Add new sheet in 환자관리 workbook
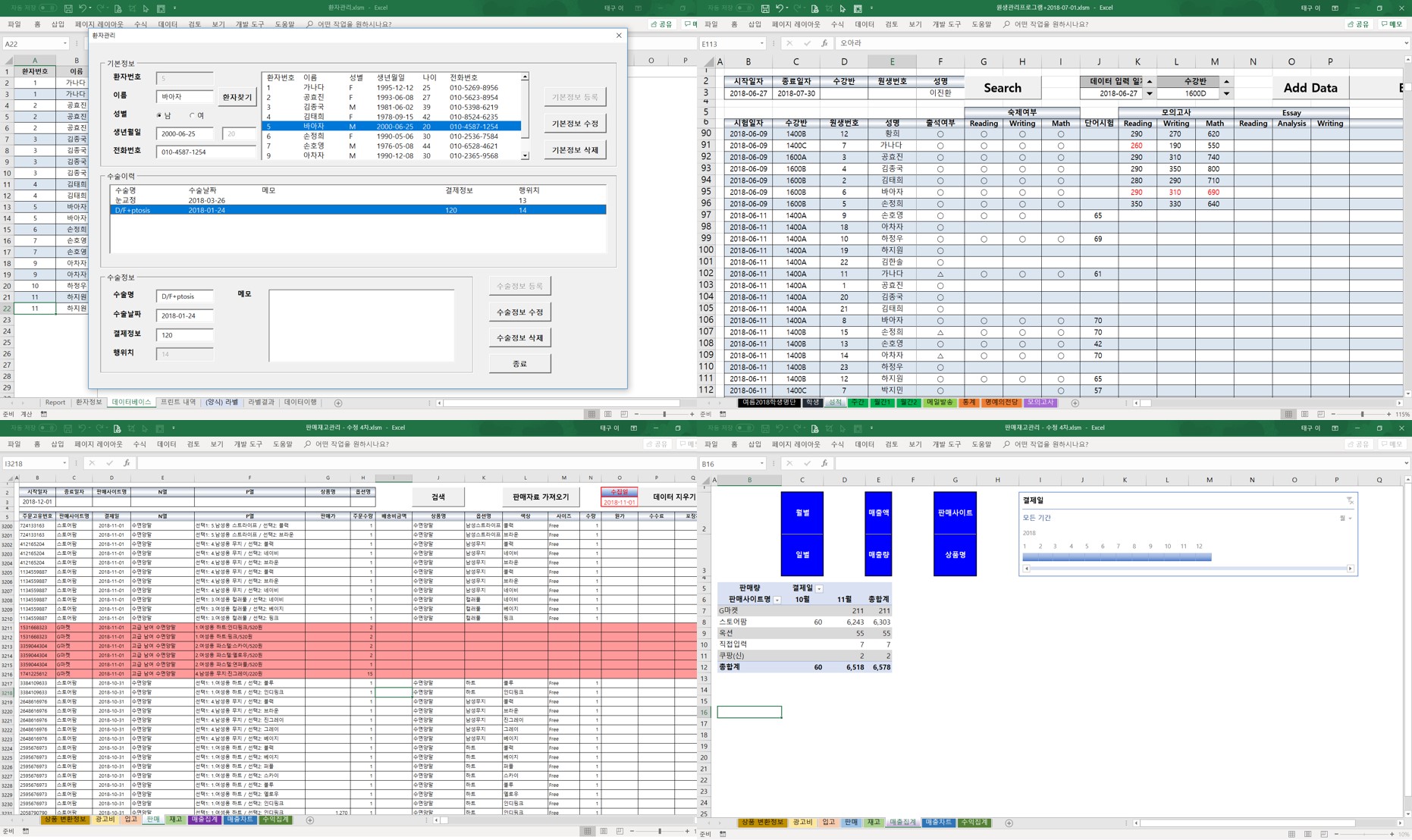This screenshot has height=840, width=1412. click(x=338, y=403)
